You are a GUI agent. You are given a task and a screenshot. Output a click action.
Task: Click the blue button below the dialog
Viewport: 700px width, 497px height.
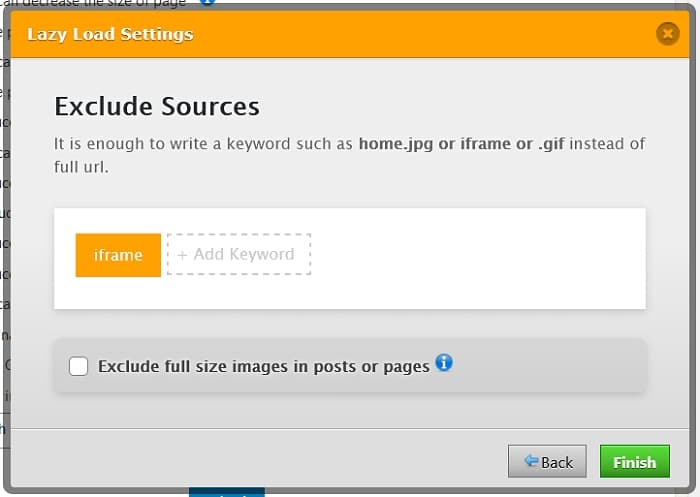coord(227,492)
